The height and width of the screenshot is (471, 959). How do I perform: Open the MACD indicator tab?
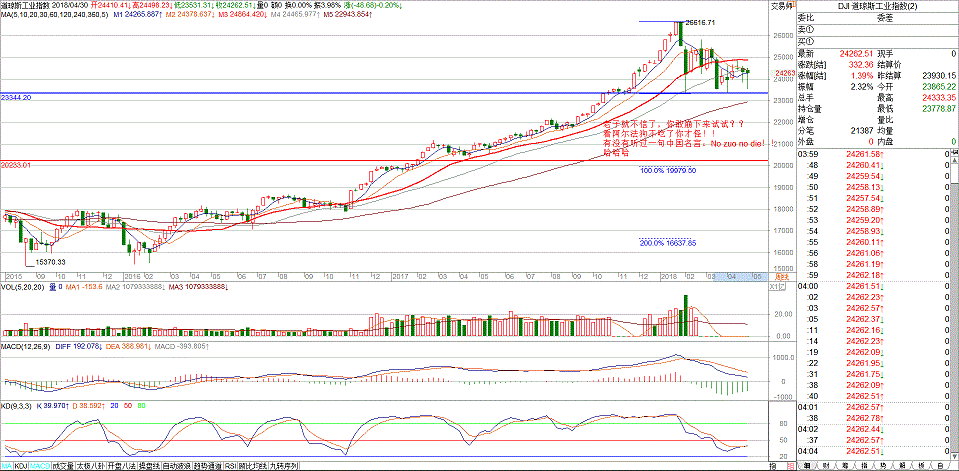(40, 466)
